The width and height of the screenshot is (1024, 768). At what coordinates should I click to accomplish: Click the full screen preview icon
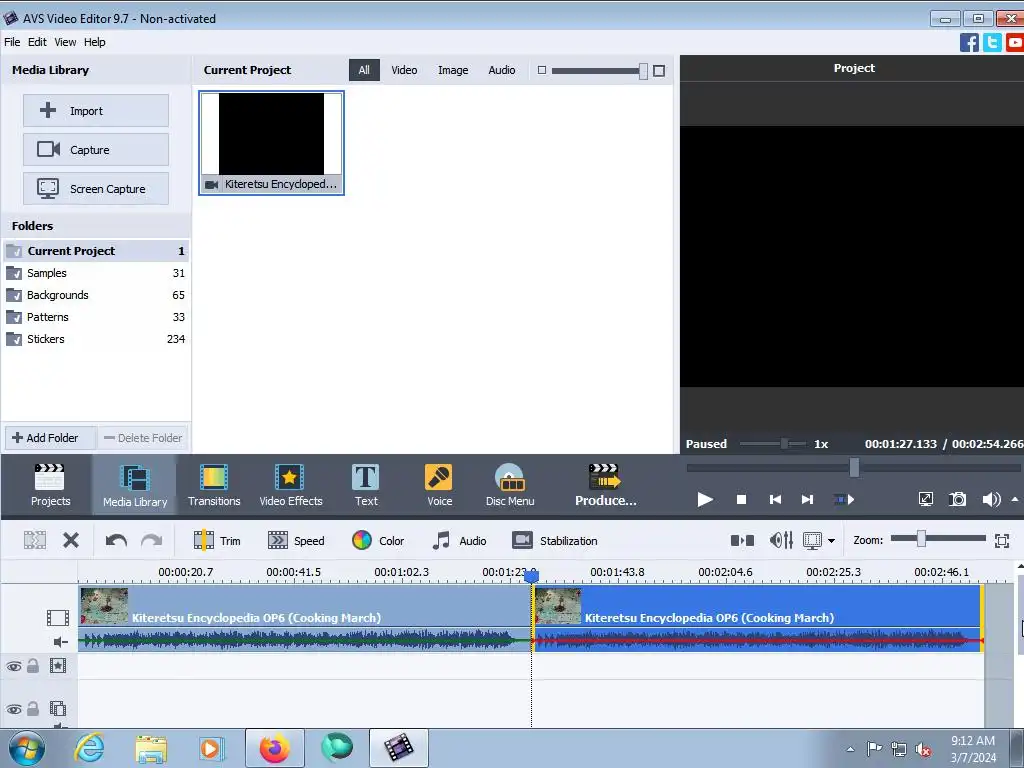click(925, 500)
